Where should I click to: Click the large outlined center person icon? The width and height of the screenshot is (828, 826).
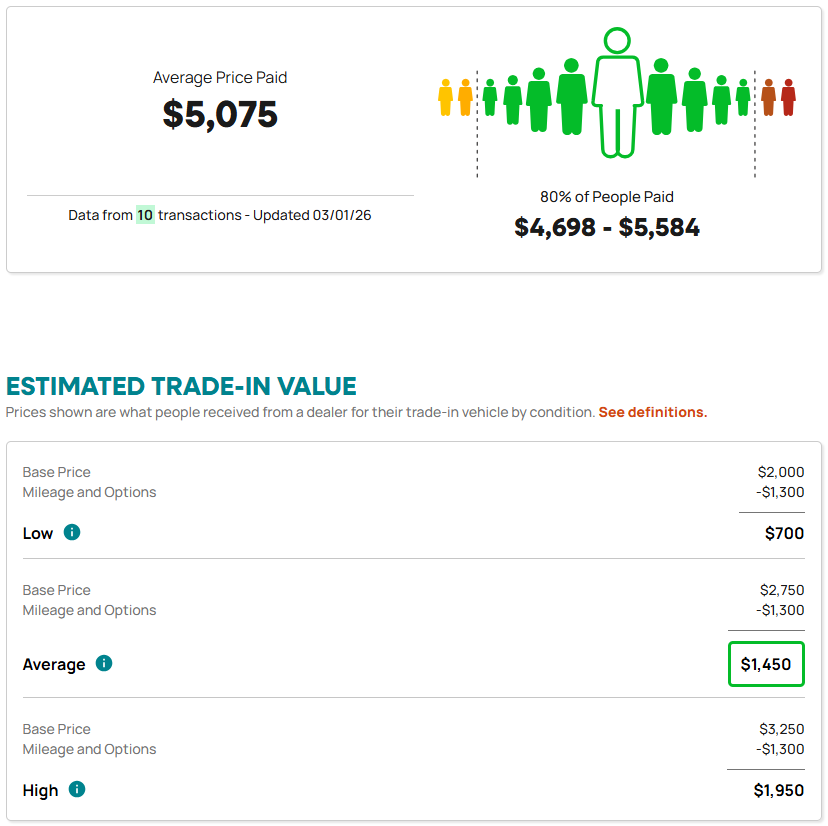point(617,95)
